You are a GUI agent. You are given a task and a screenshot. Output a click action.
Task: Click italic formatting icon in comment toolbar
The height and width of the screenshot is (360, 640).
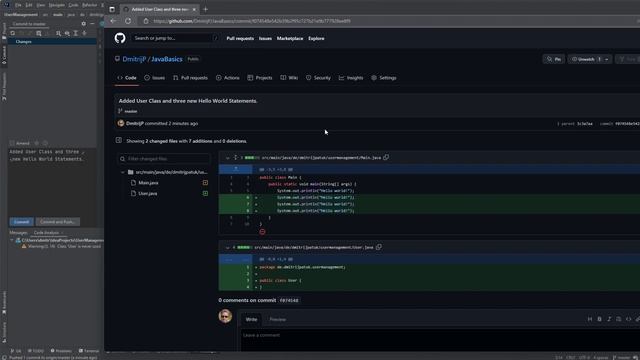(609, 319)
